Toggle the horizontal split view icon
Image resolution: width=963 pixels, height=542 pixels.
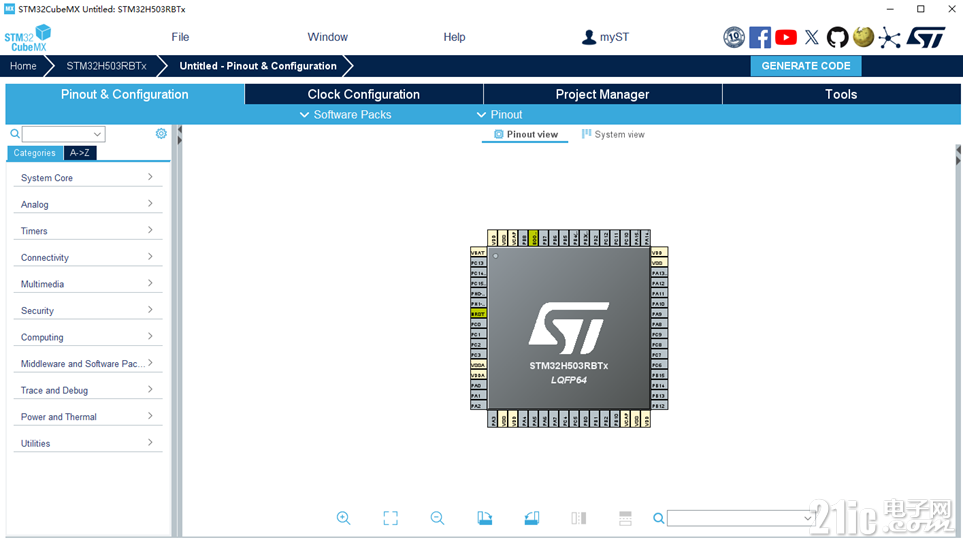[x=625, y=518]
